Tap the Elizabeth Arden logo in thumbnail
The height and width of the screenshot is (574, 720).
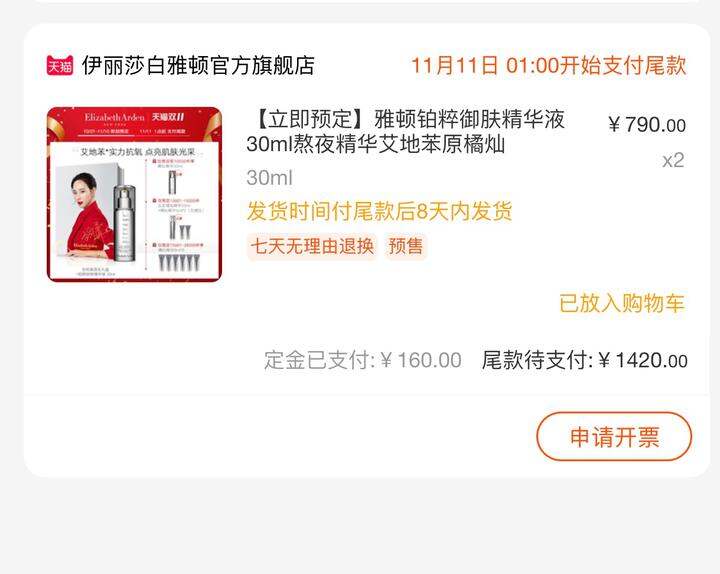114,118
